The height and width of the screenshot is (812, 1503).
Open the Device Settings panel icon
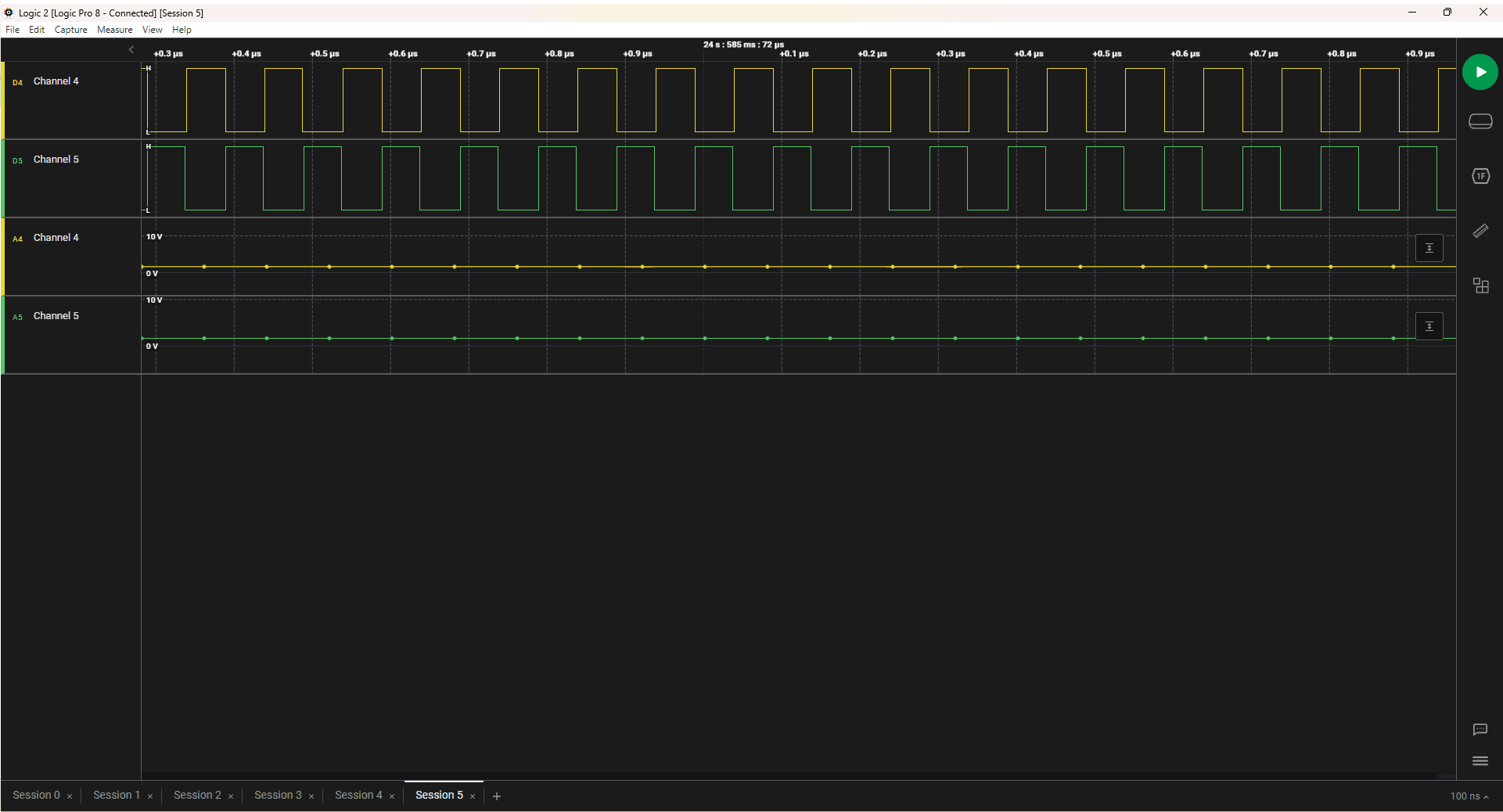coord(1480,121)
